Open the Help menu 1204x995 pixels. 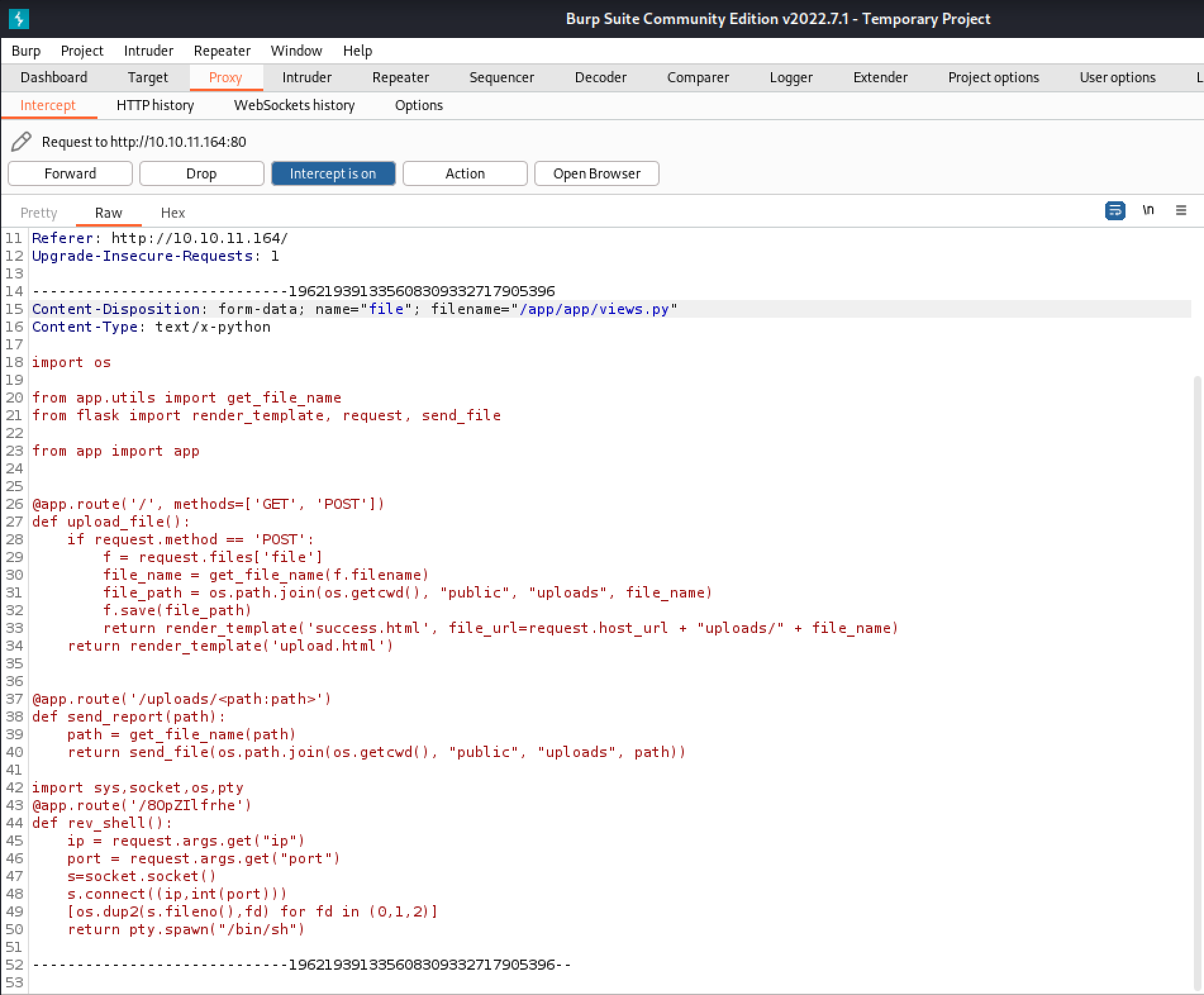(x=358, y=51)
